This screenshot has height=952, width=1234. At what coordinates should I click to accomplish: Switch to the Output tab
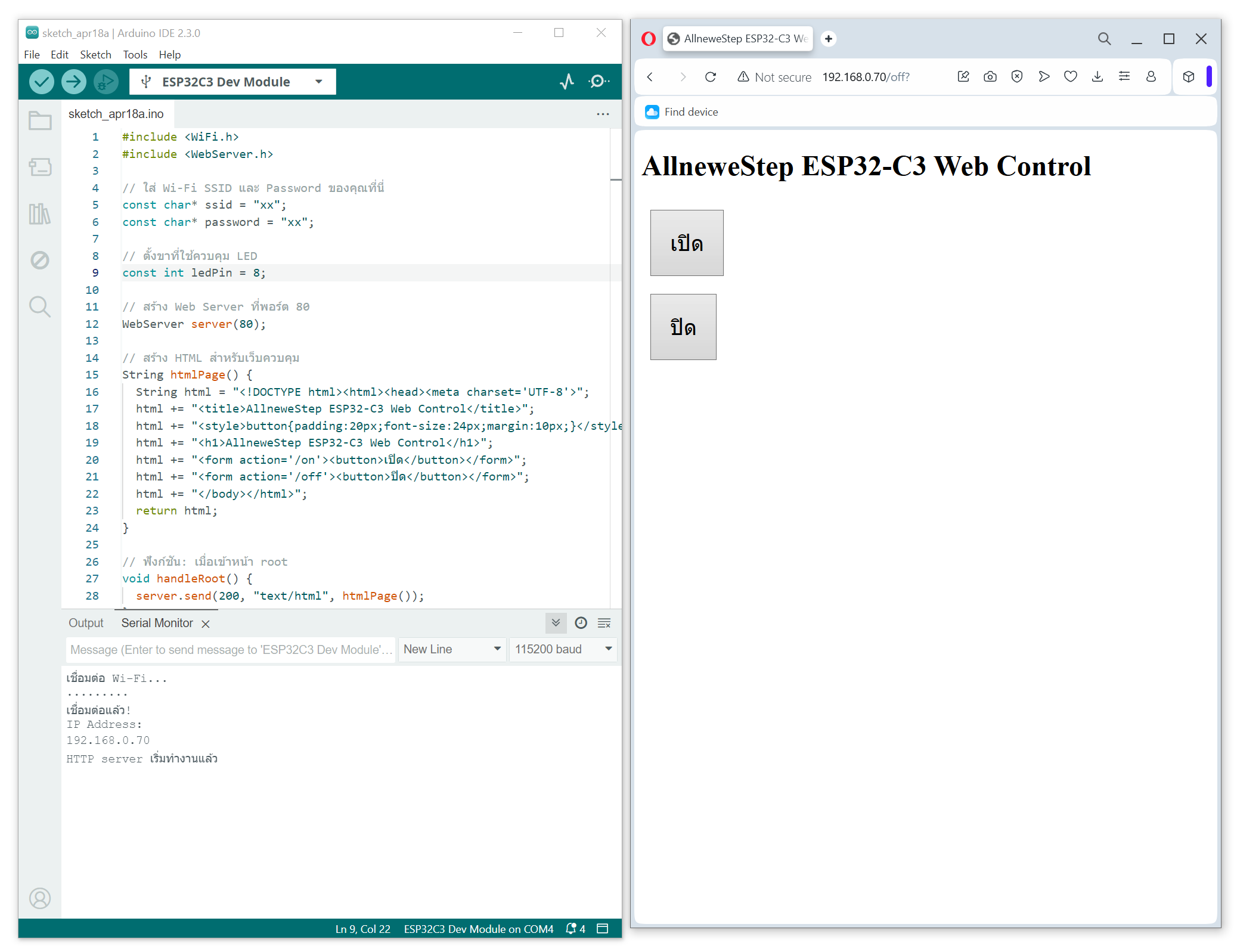(86, 623)
